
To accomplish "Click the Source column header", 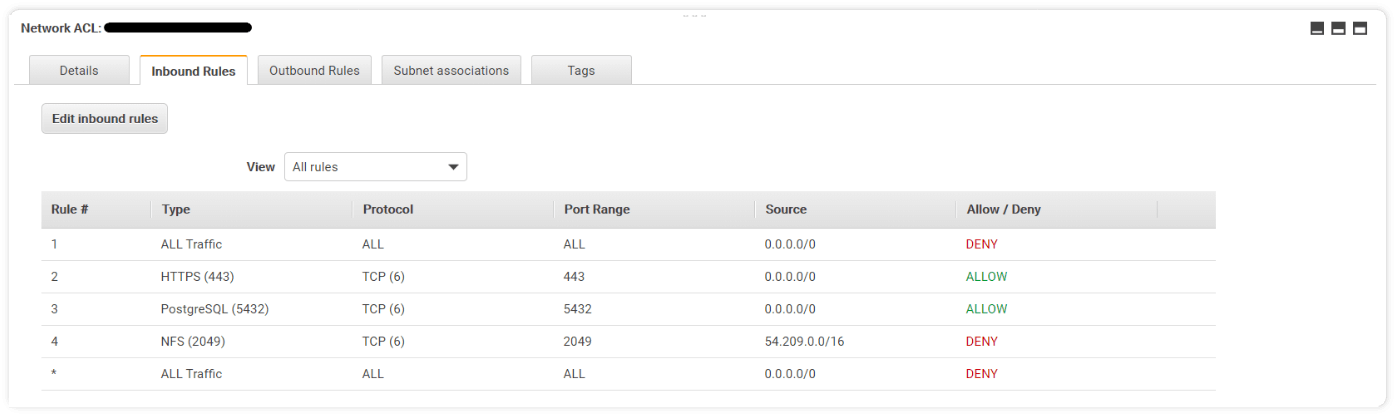I will coord(786,210).
